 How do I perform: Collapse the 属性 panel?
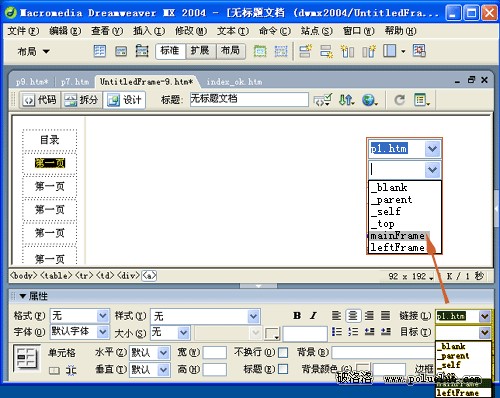coord(23,296)
